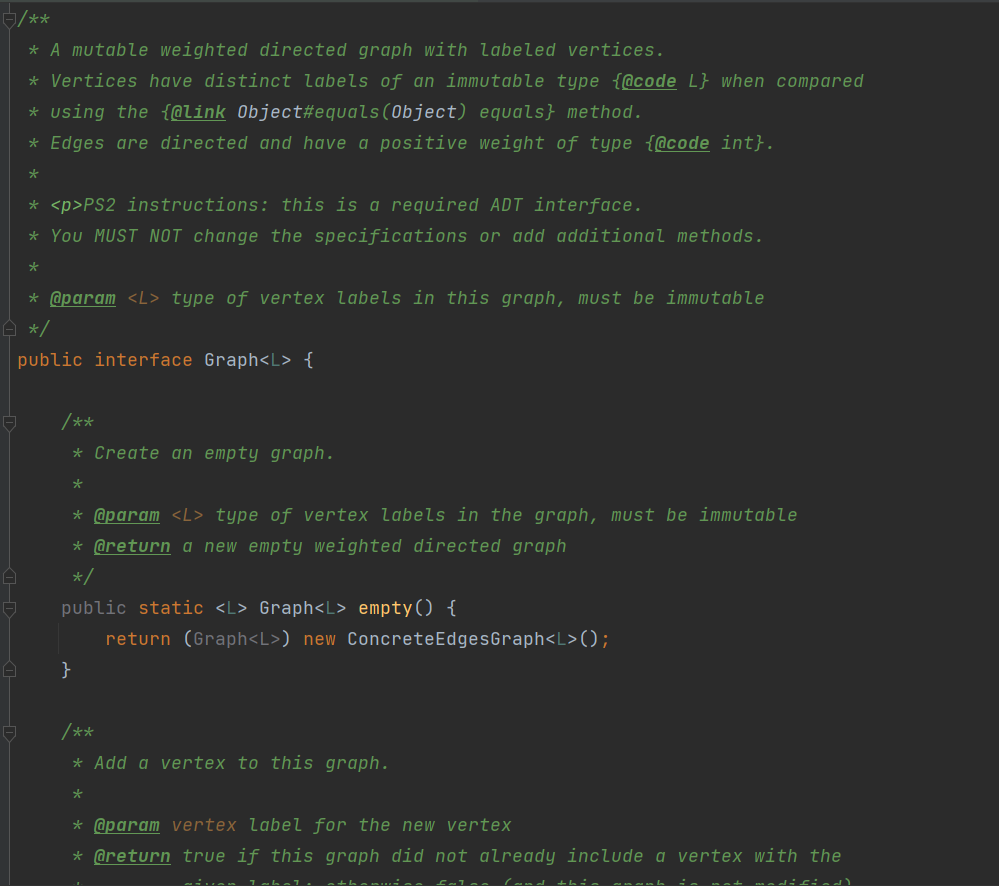Collapse the empty() method body
This screenshot has width=999, height=886.
click(10, 608)
